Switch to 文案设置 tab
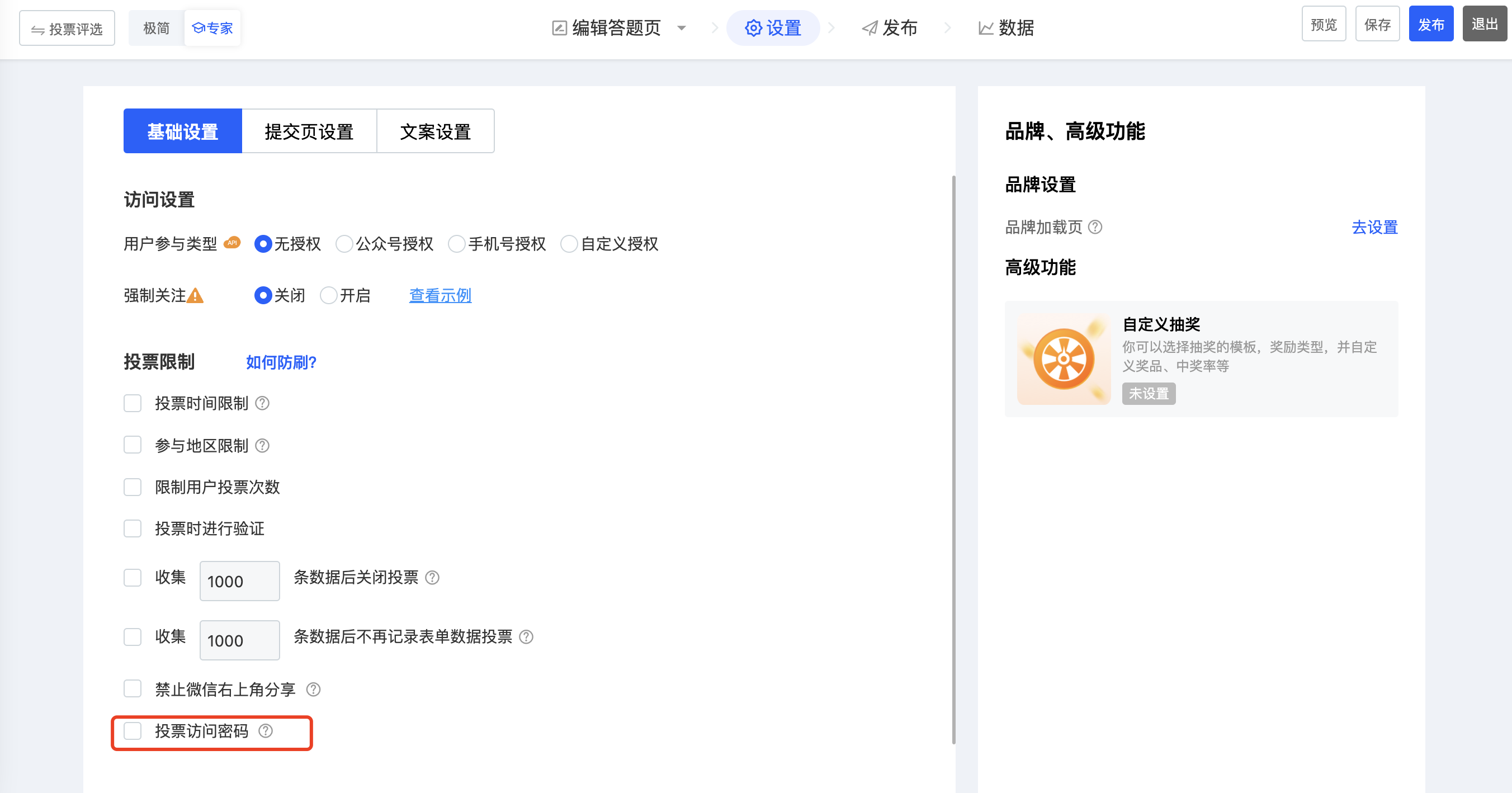Viewport: 1512px width, 793px height. click(436, 131)
